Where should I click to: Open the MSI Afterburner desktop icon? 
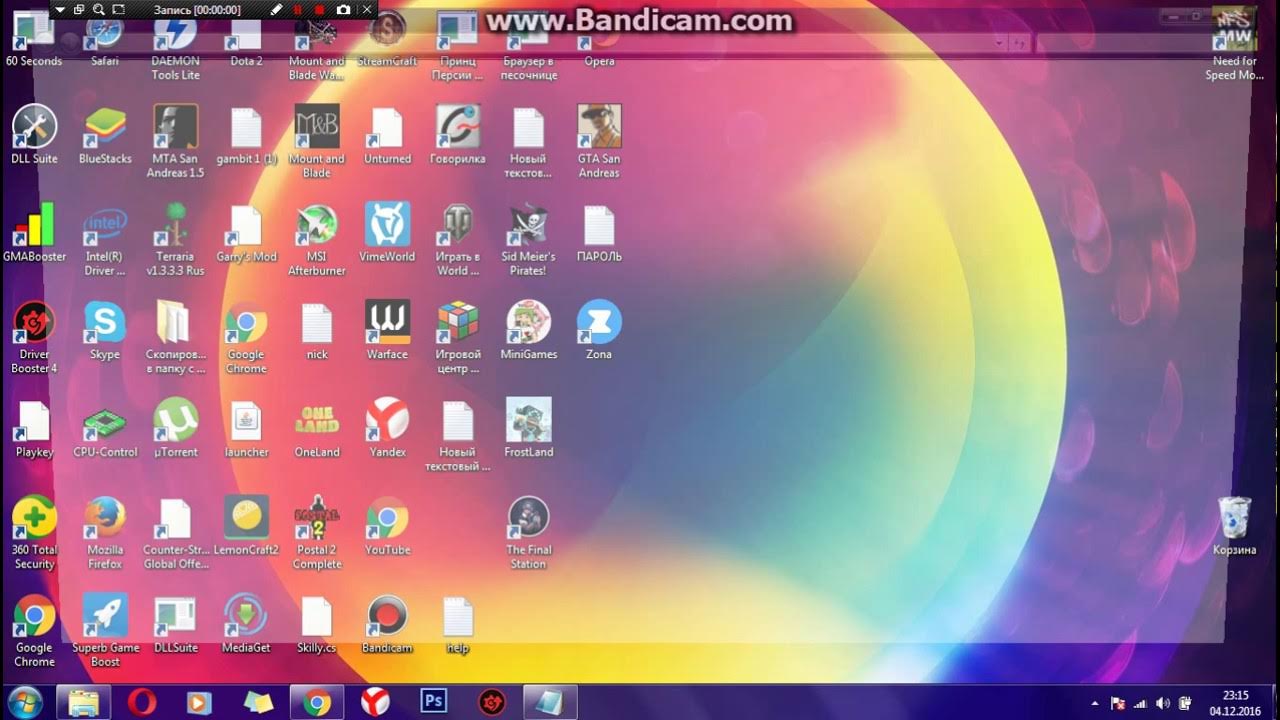317,239
